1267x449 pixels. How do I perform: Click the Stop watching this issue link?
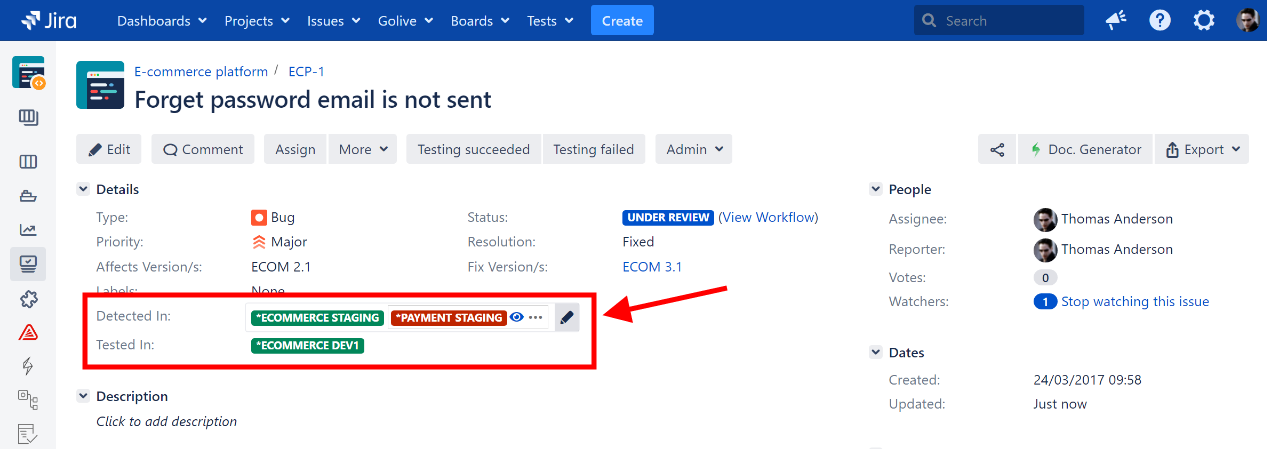coord(1134,302)
